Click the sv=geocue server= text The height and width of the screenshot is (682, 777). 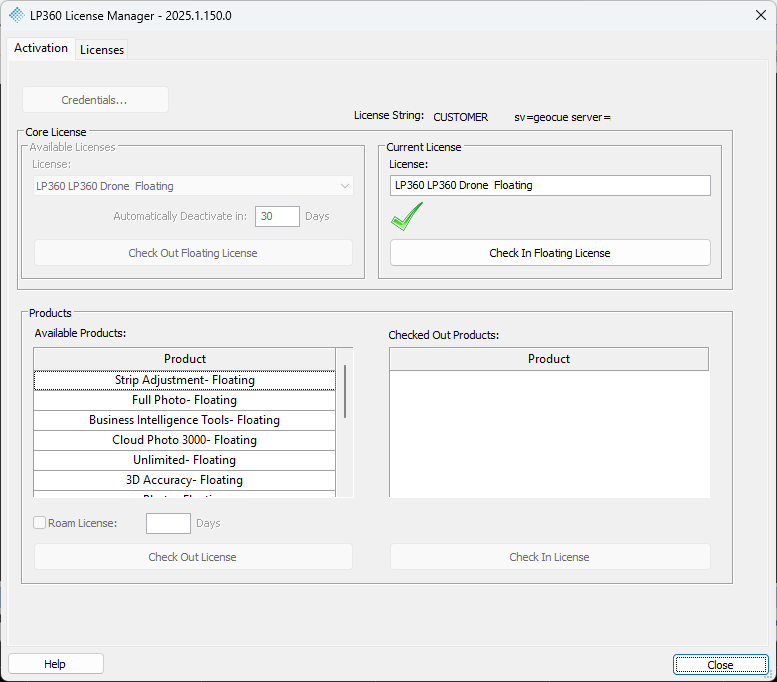point(562,117)
